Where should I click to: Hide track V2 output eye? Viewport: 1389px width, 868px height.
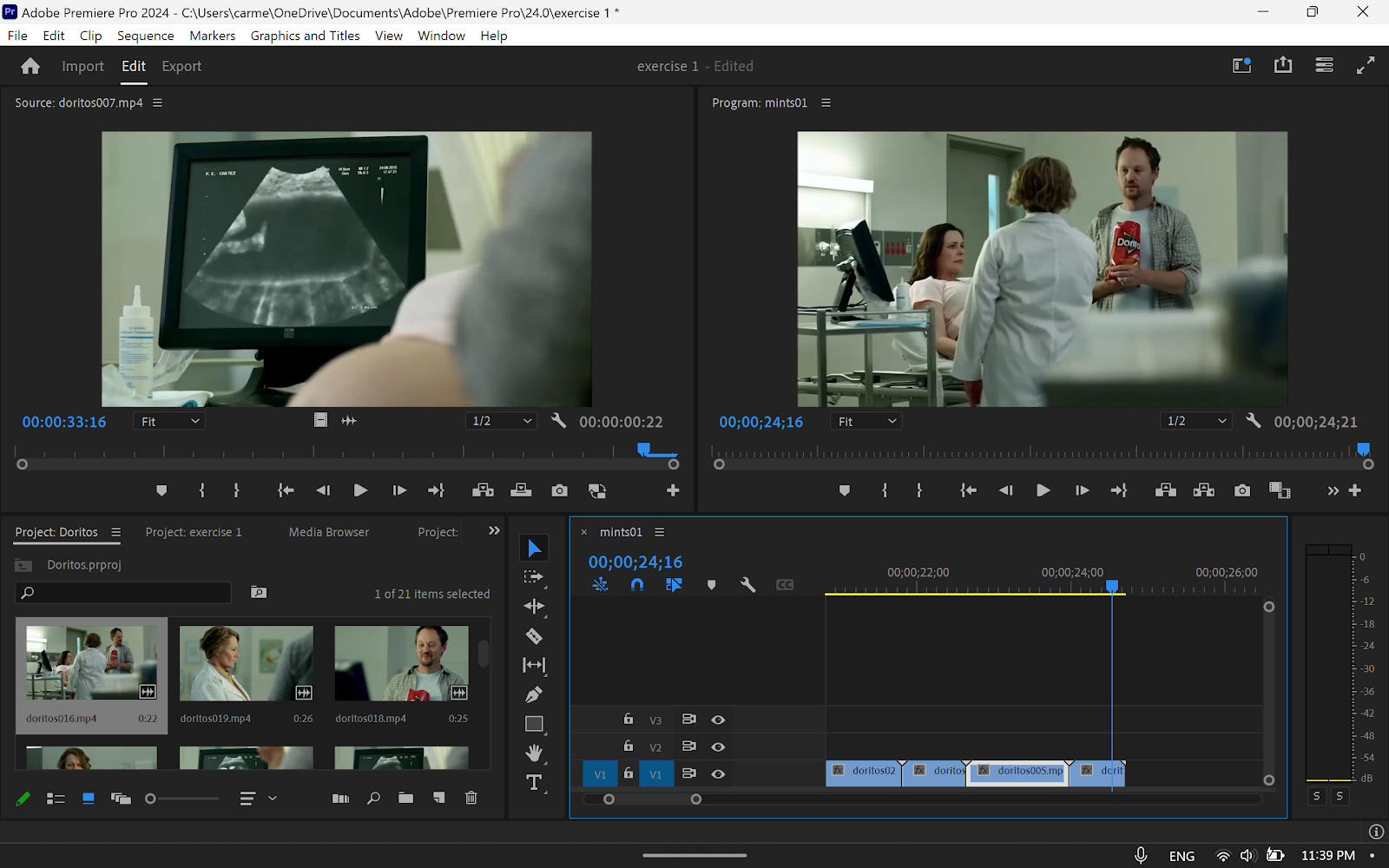pos(718,746)
